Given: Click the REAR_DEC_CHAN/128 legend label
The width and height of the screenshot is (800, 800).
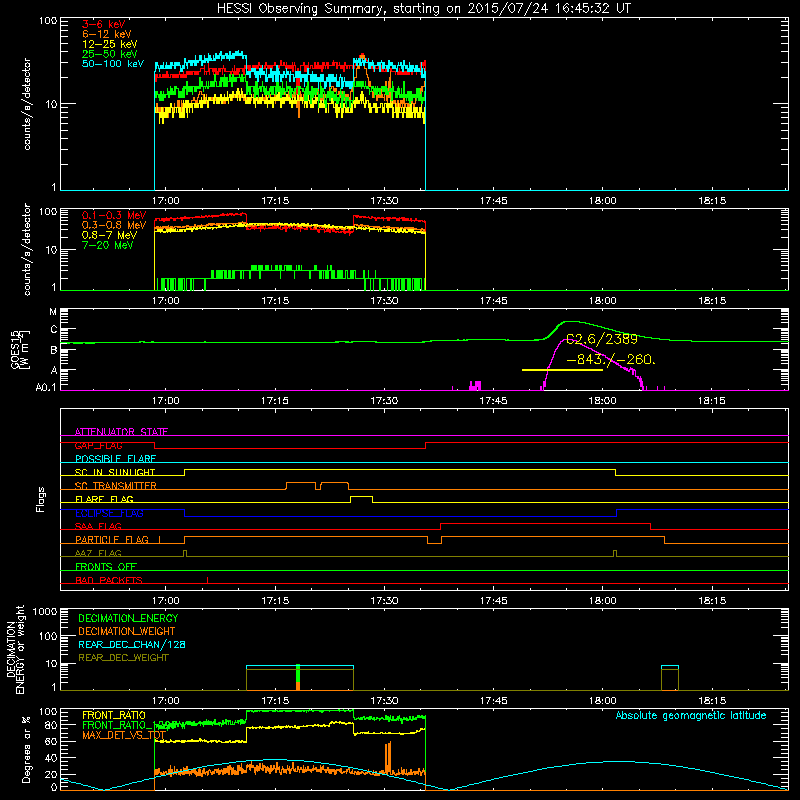Looking at the screenshot, I should tap(132, 645).
